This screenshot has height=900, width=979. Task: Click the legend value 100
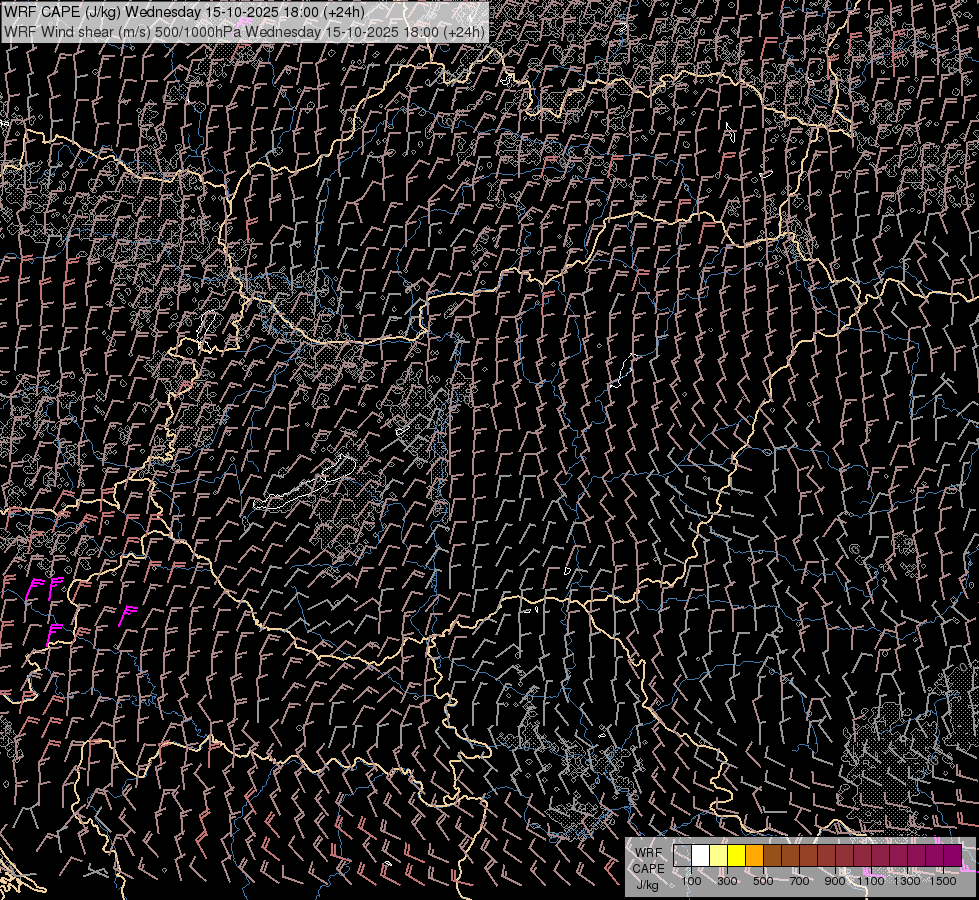(691, 881)
